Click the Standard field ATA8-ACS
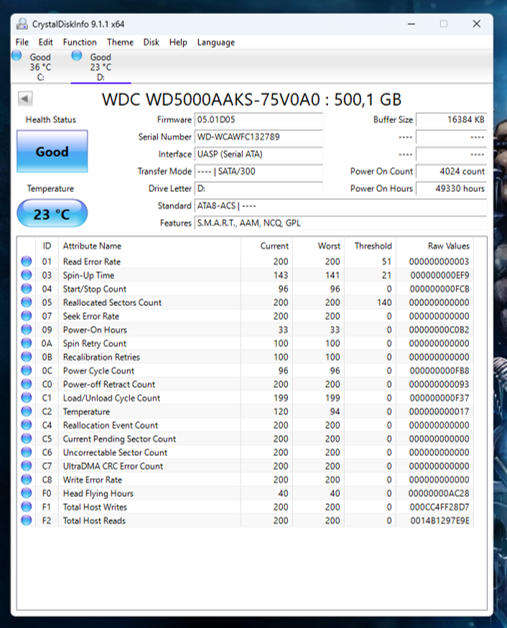The height and width of the screenshot is (628, 507). pyautogui.click(x=340, y=206)
